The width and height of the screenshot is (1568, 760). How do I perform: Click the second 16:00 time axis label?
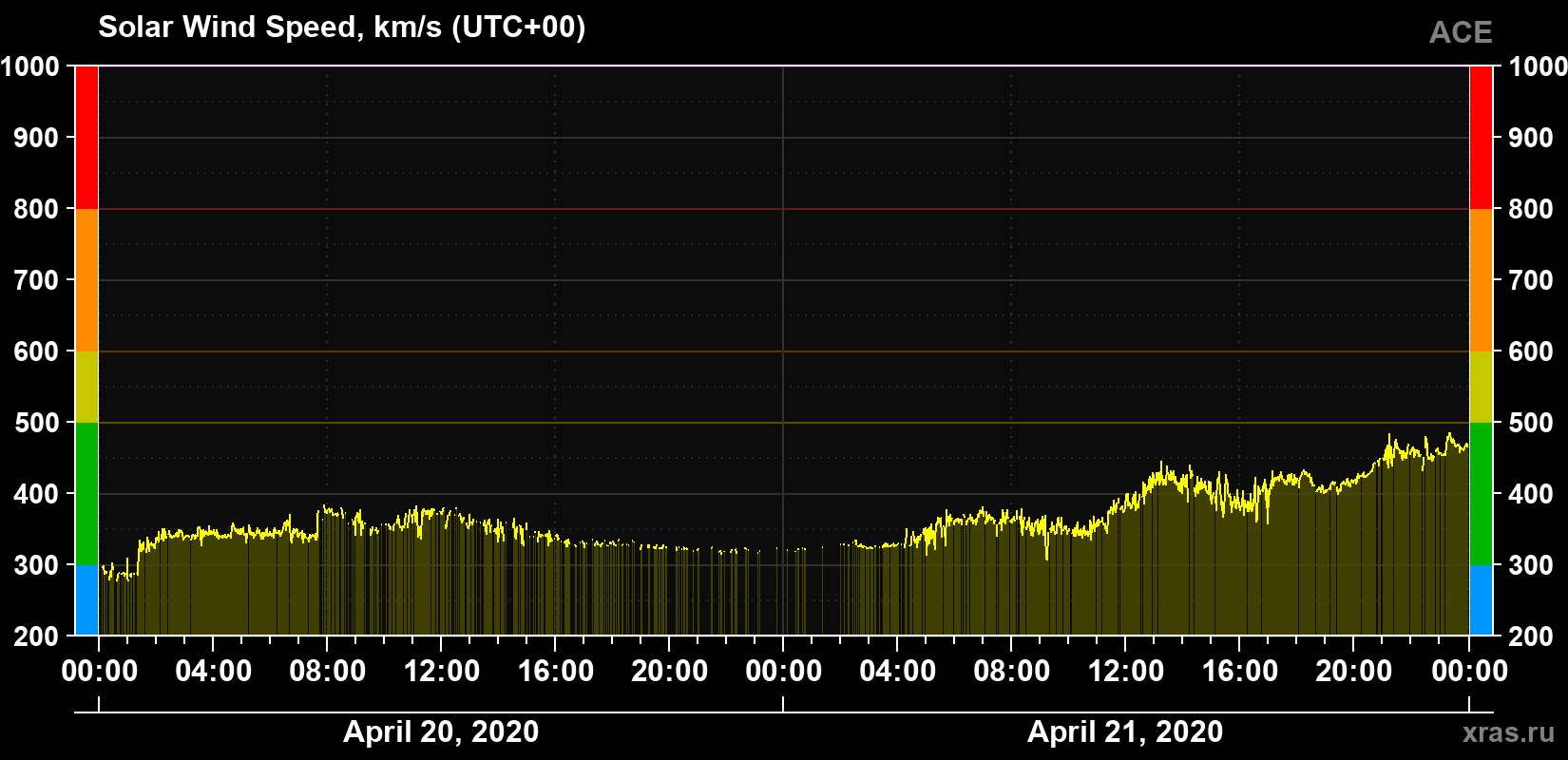click(1239, 672)
